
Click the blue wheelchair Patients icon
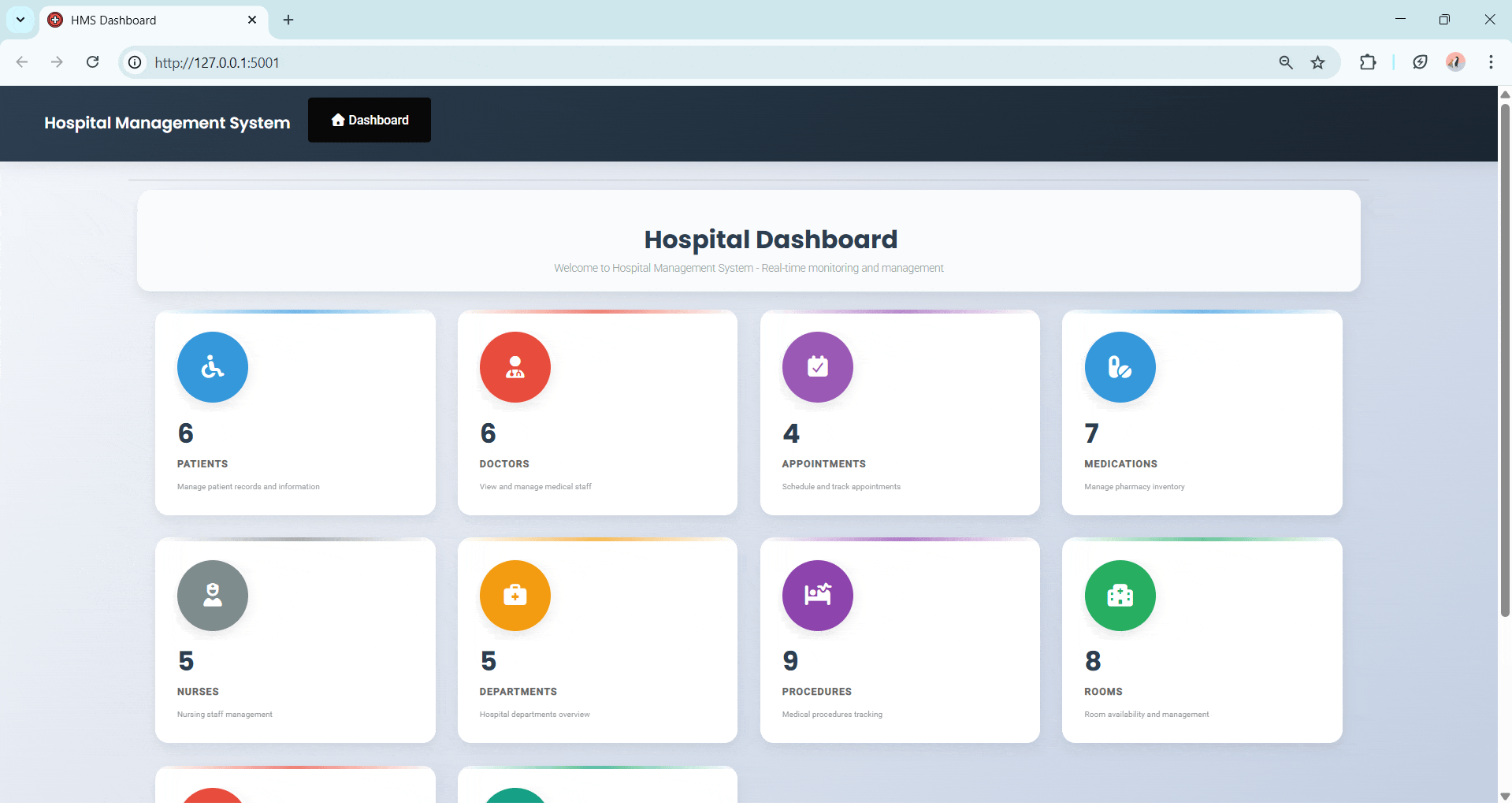pyautogui.click(x=212, y=367)
